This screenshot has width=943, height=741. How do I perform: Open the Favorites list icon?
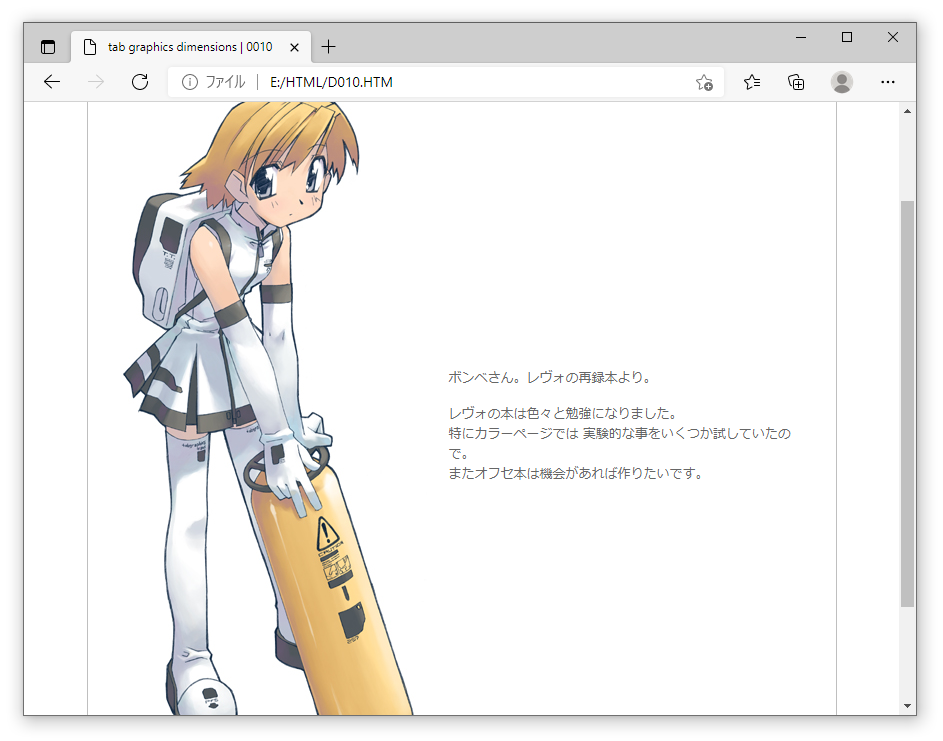752,82
